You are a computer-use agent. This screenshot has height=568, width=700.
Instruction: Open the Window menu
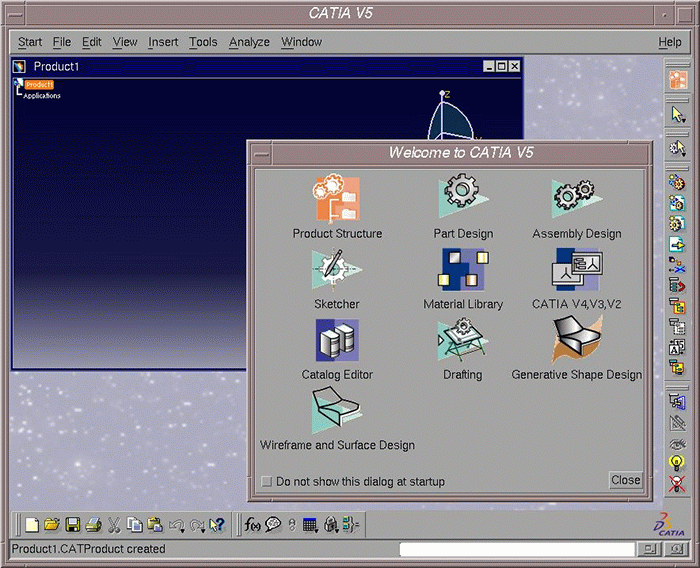301,42
